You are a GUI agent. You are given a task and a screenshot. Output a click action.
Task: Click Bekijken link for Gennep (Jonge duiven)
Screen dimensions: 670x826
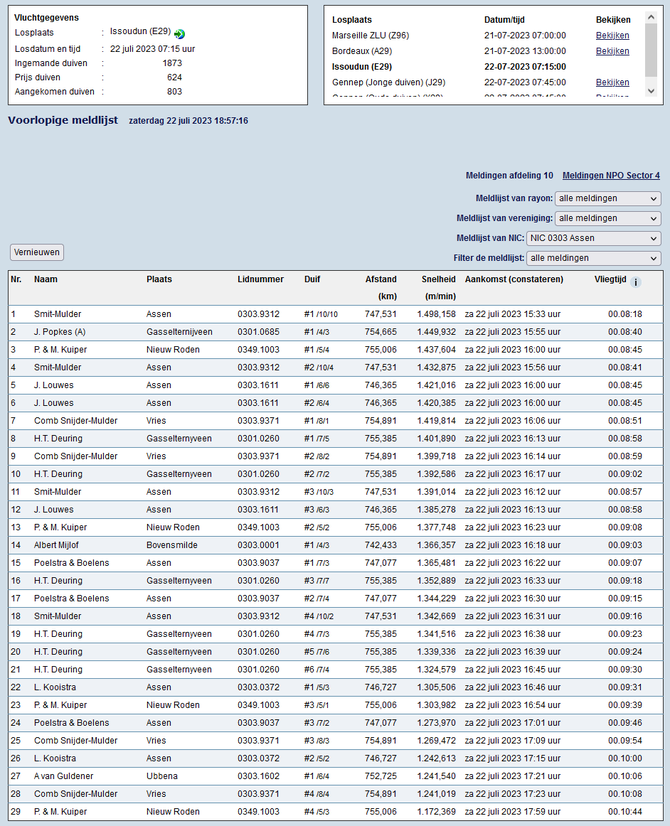pos(612,82)
